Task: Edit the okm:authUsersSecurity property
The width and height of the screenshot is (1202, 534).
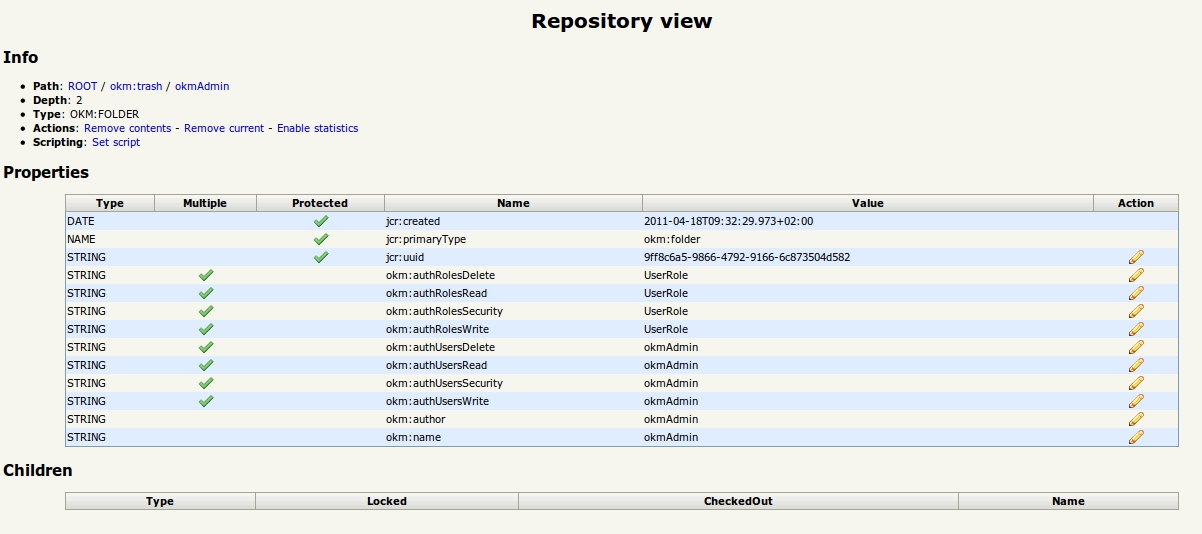Action: pyautogui.click(x=1135, y=383)
